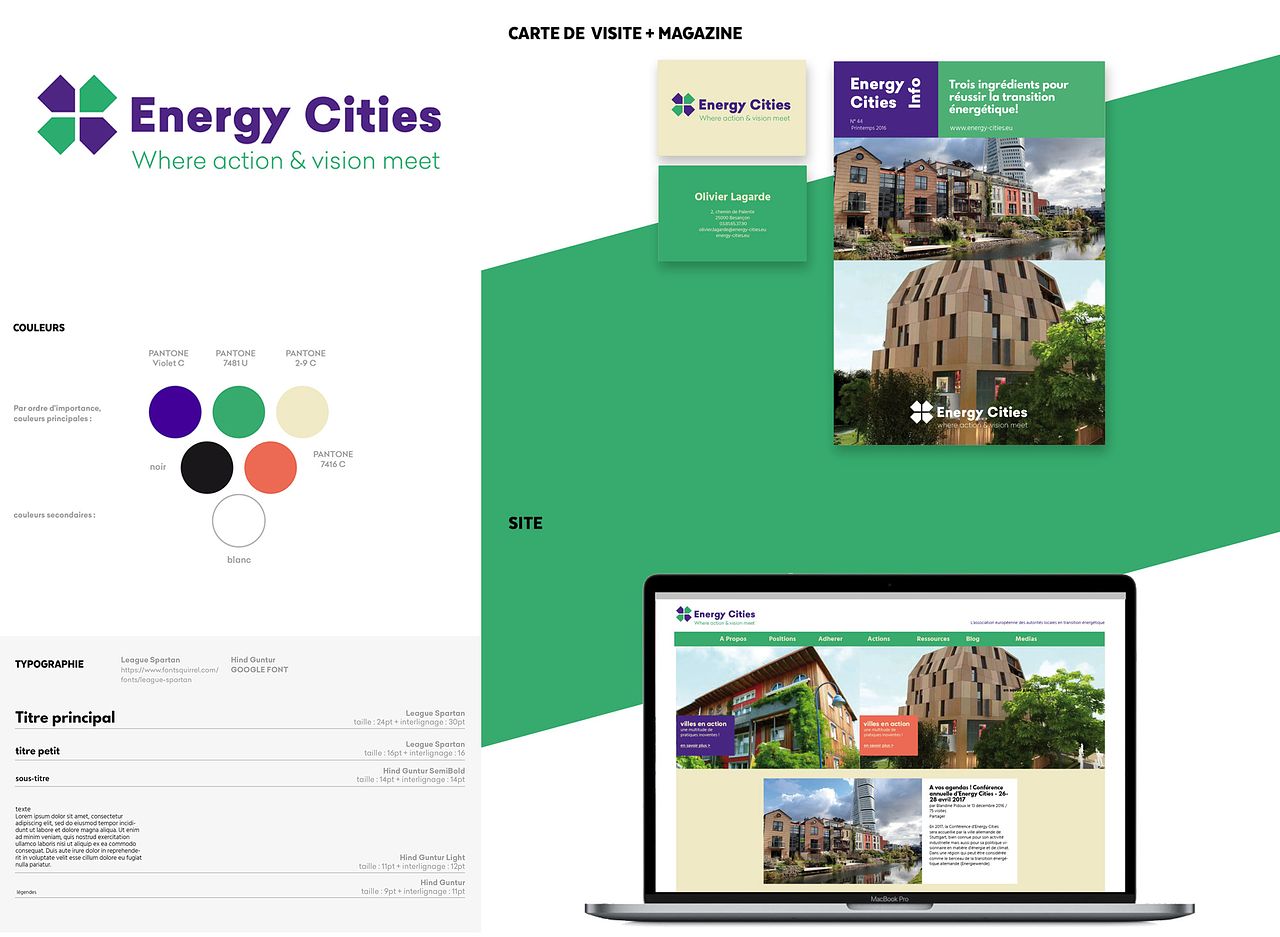Screen dimensions: 1280x937
Task: Click the Blog item in the green nav bar
Action: [x=973, y=639]
